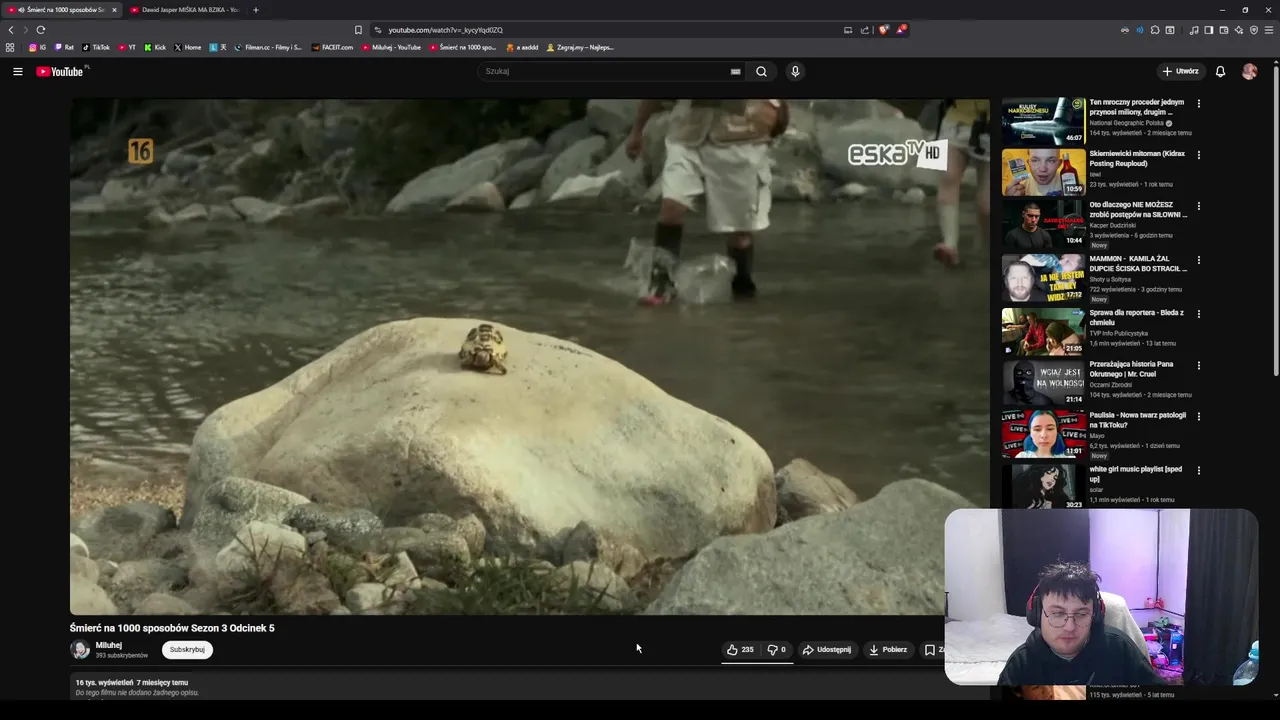
Task: Open the Miluhej - YouTube bookmark
Action: 391,47
